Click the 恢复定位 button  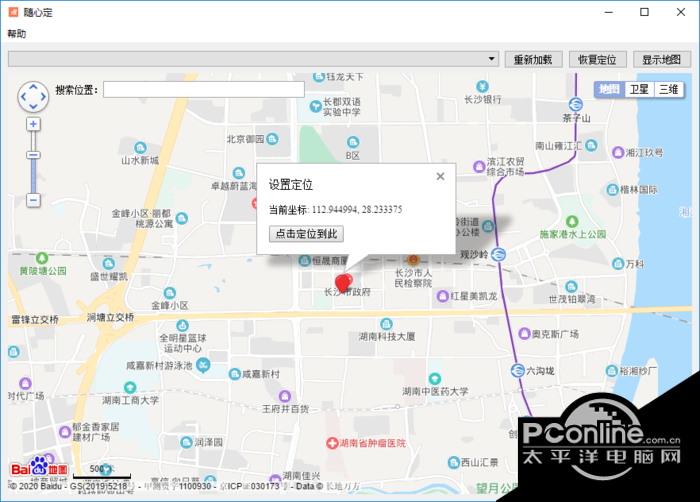(597, 59)
